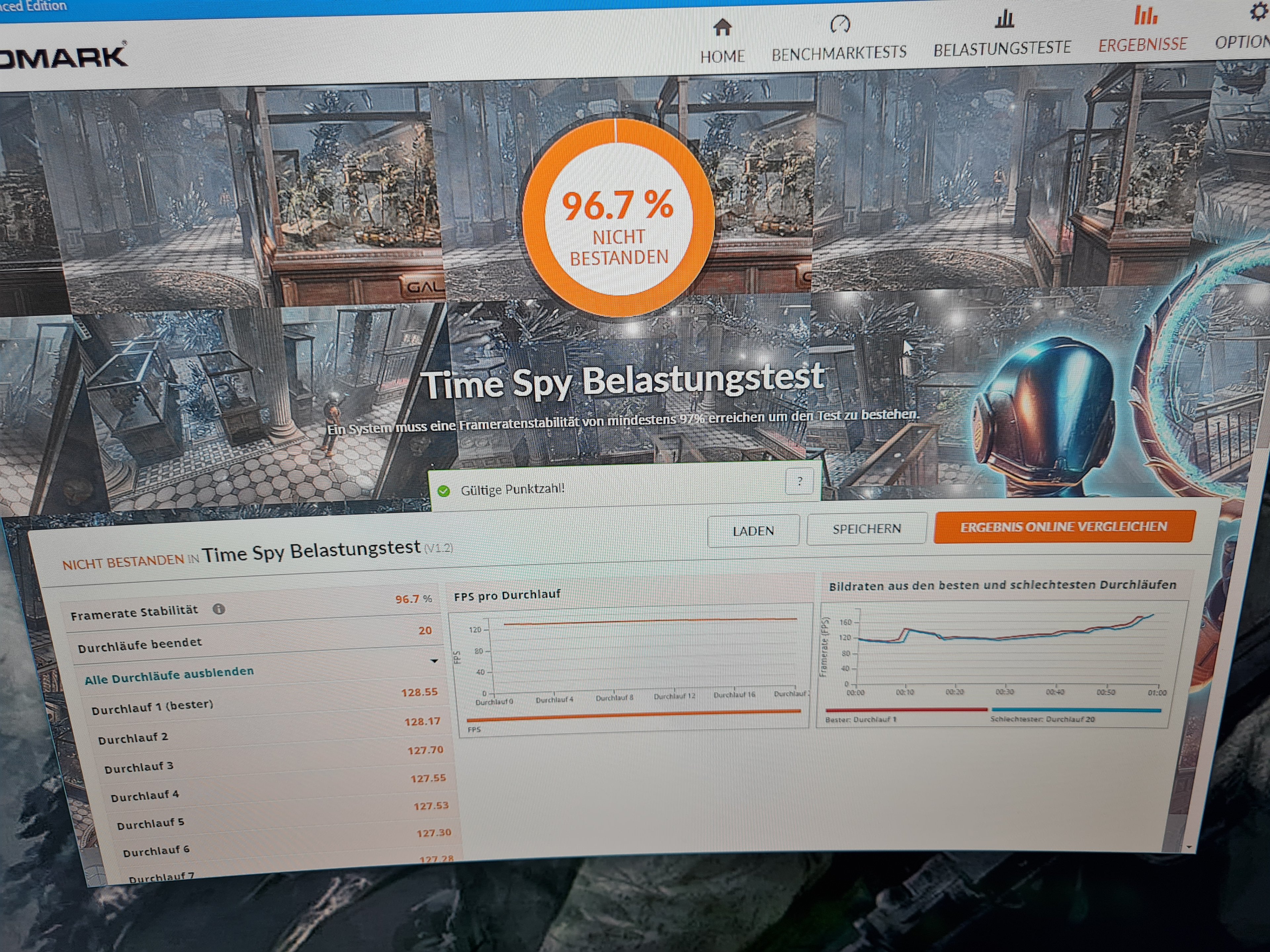Click ERGEBNIS ONLINE VERGLEICHEN button
The height and width of the screenshot is (952, 1270).
pyautogui.click(x=1063, y=526)
